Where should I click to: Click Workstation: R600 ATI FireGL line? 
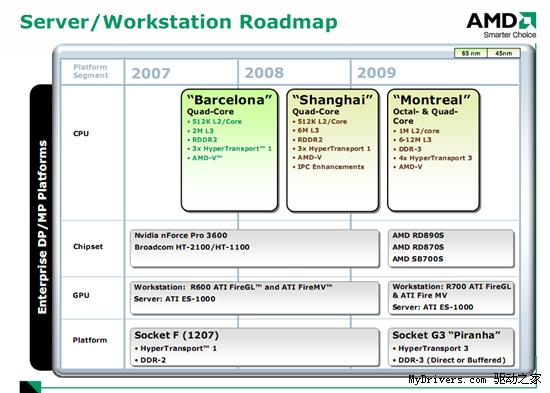[233, 287]
